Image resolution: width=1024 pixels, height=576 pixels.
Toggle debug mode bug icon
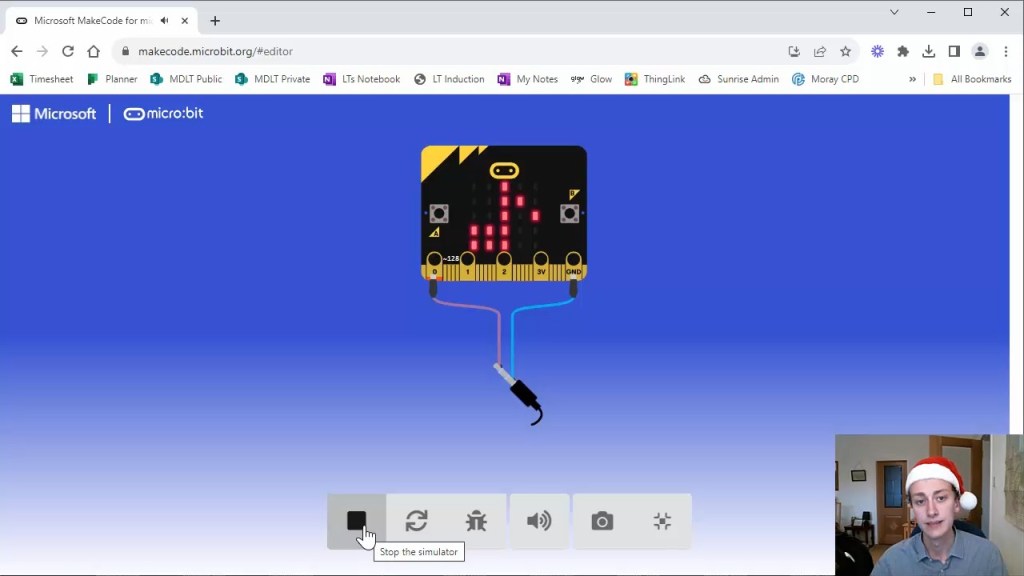pyautogui.click(x=476, y=521)
